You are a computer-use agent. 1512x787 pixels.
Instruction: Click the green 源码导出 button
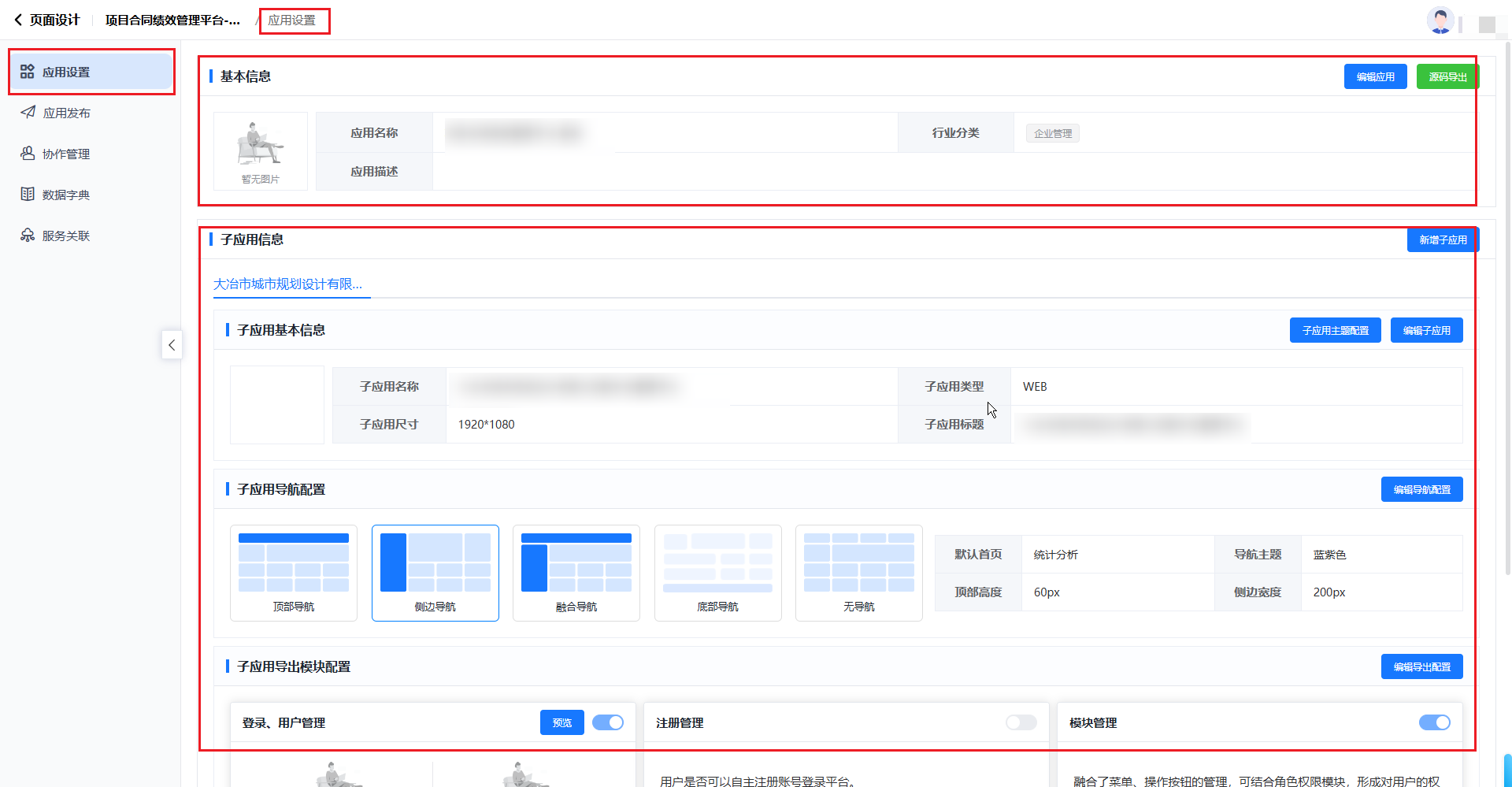[x=1447, y=77]
